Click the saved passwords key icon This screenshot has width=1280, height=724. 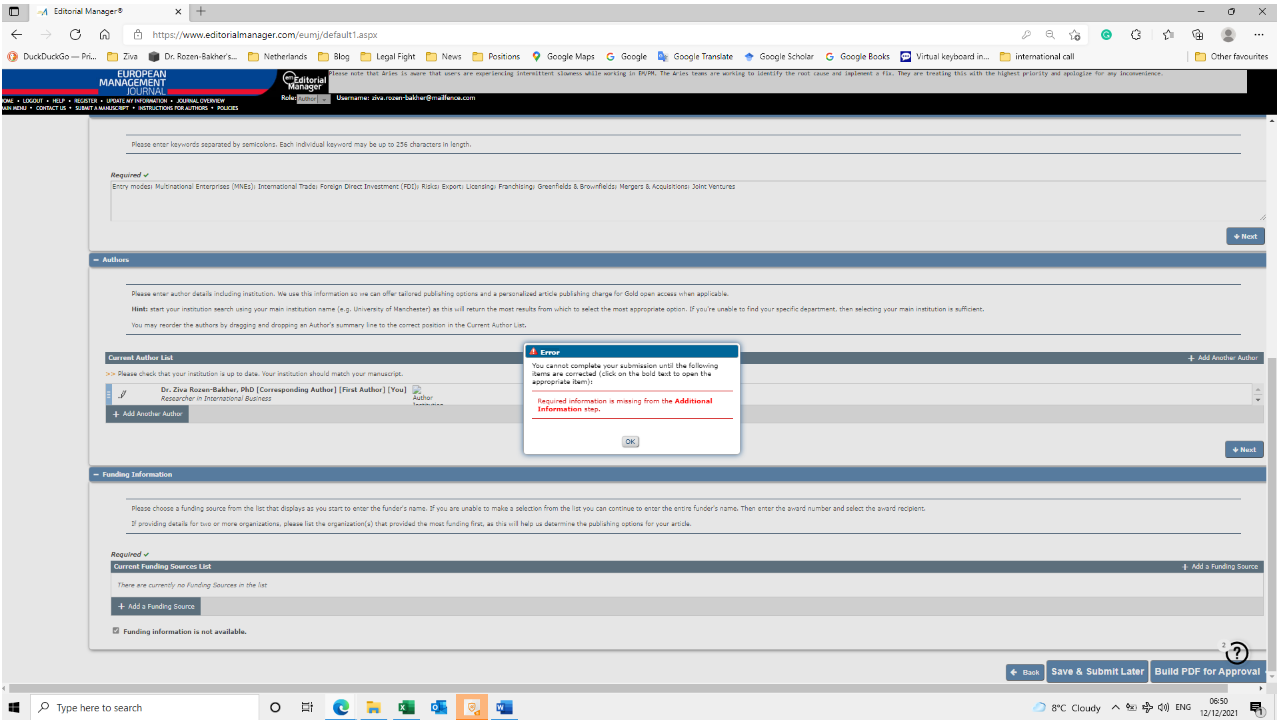pos(1026,34)
